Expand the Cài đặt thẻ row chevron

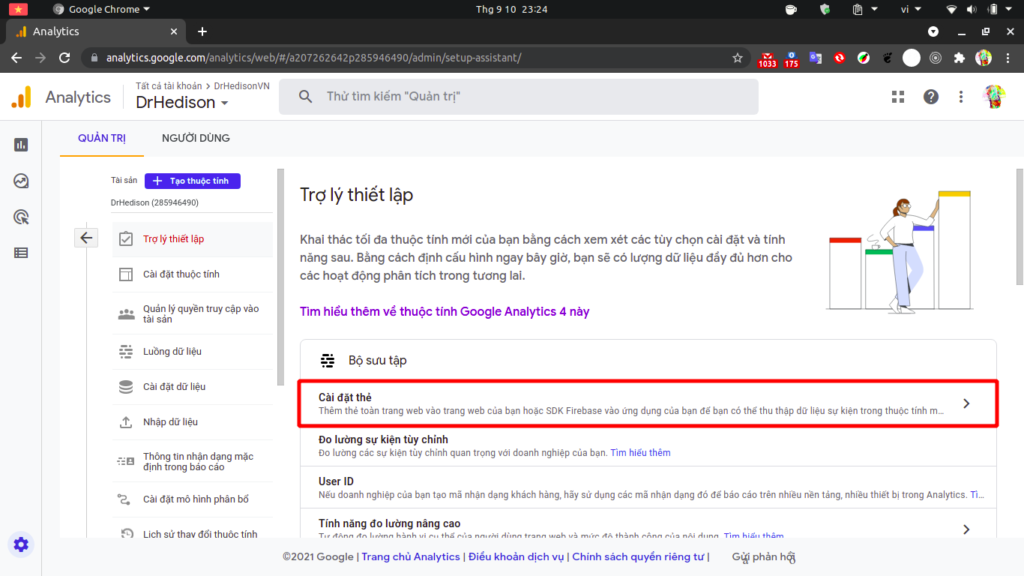point(966,404)
